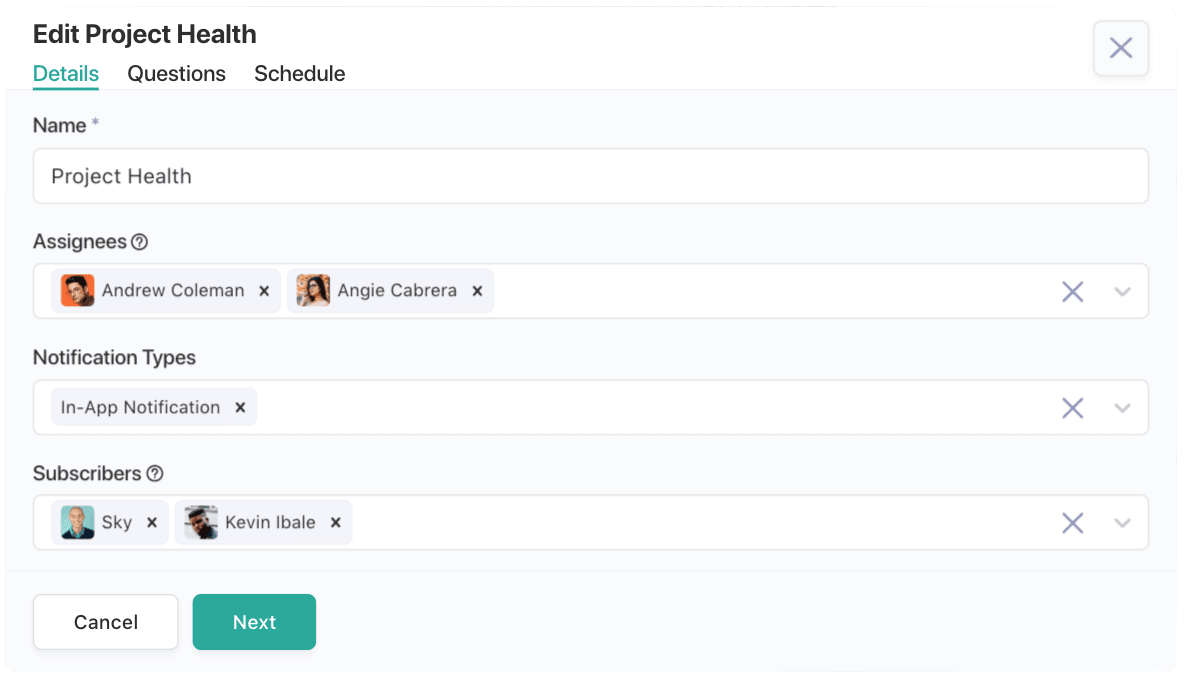The height and width of the screenshot is (680, 1186).
Task: Remove Angie Cabrera from Assignees
Action: pos(477,291)
